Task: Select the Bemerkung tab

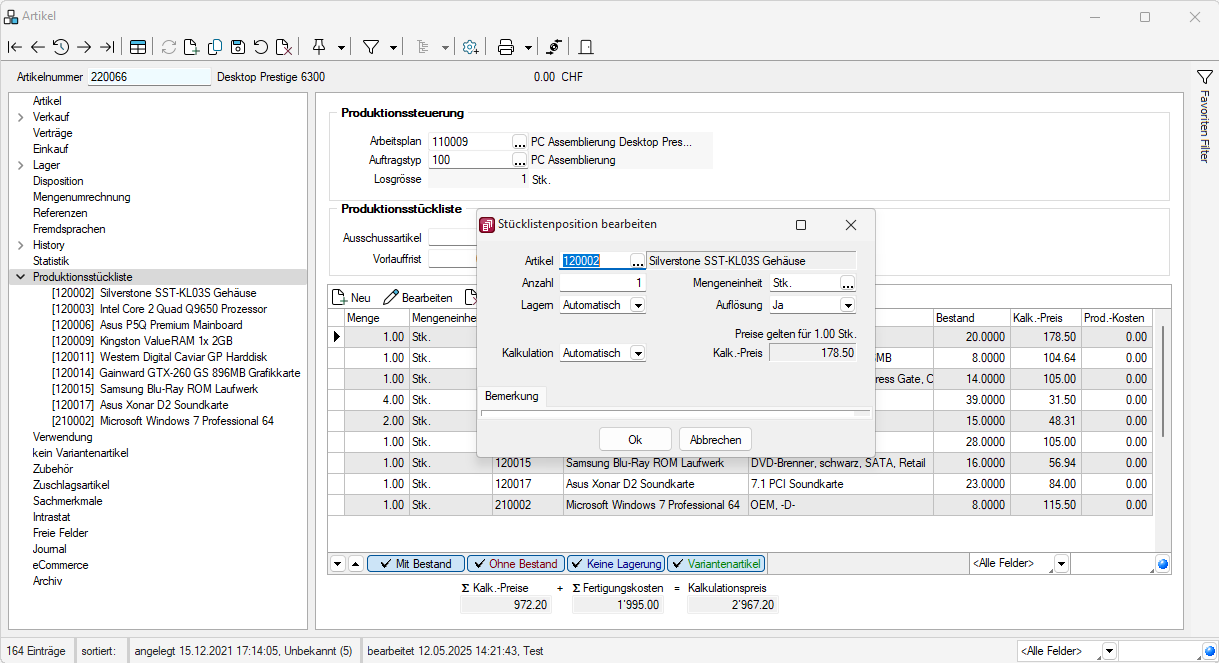Action: point(512,396)
